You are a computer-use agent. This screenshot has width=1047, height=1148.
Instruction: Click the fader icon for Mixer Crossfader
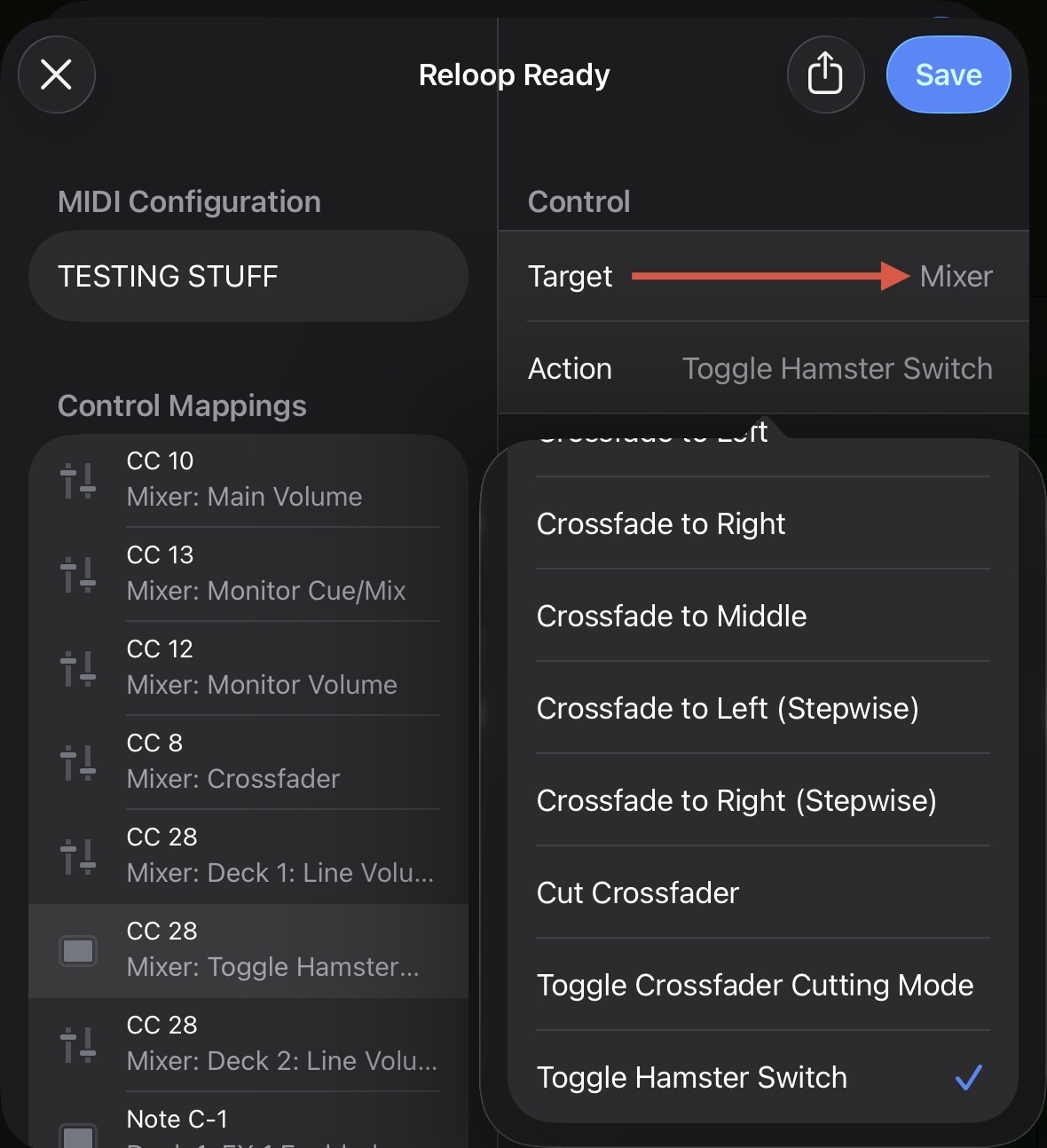point(78,762)
